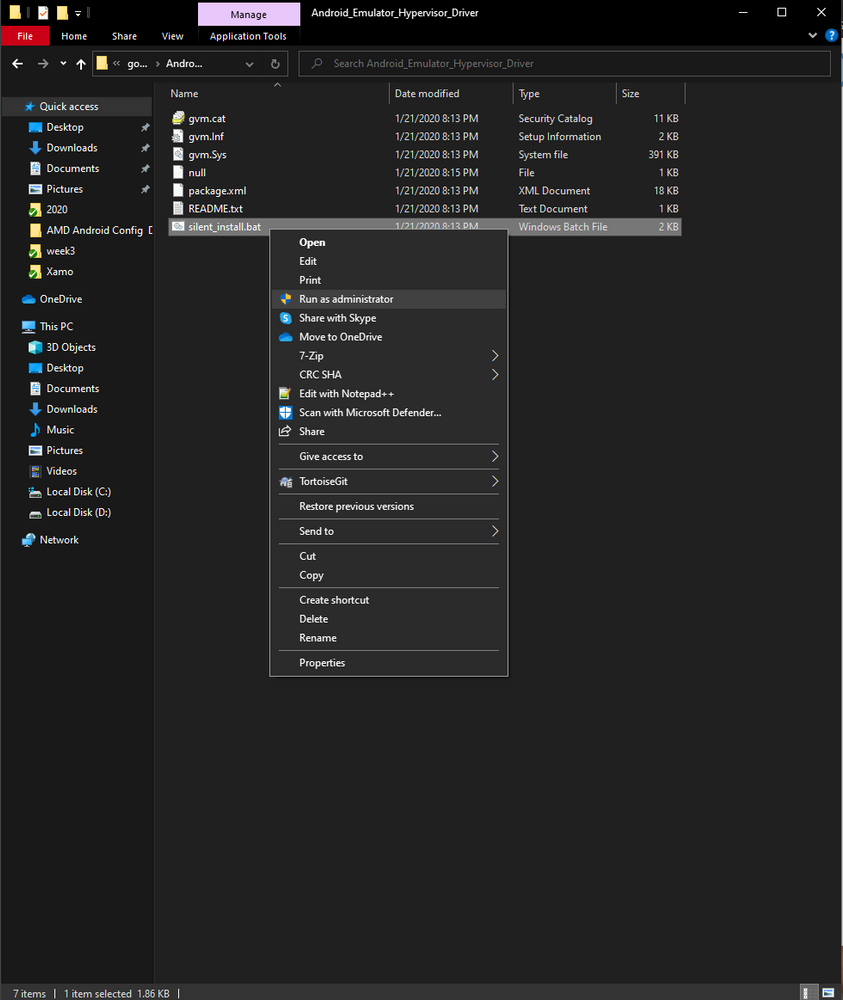
Task: Click the Forward navigation arrow
Action: (x=43, y=64)
